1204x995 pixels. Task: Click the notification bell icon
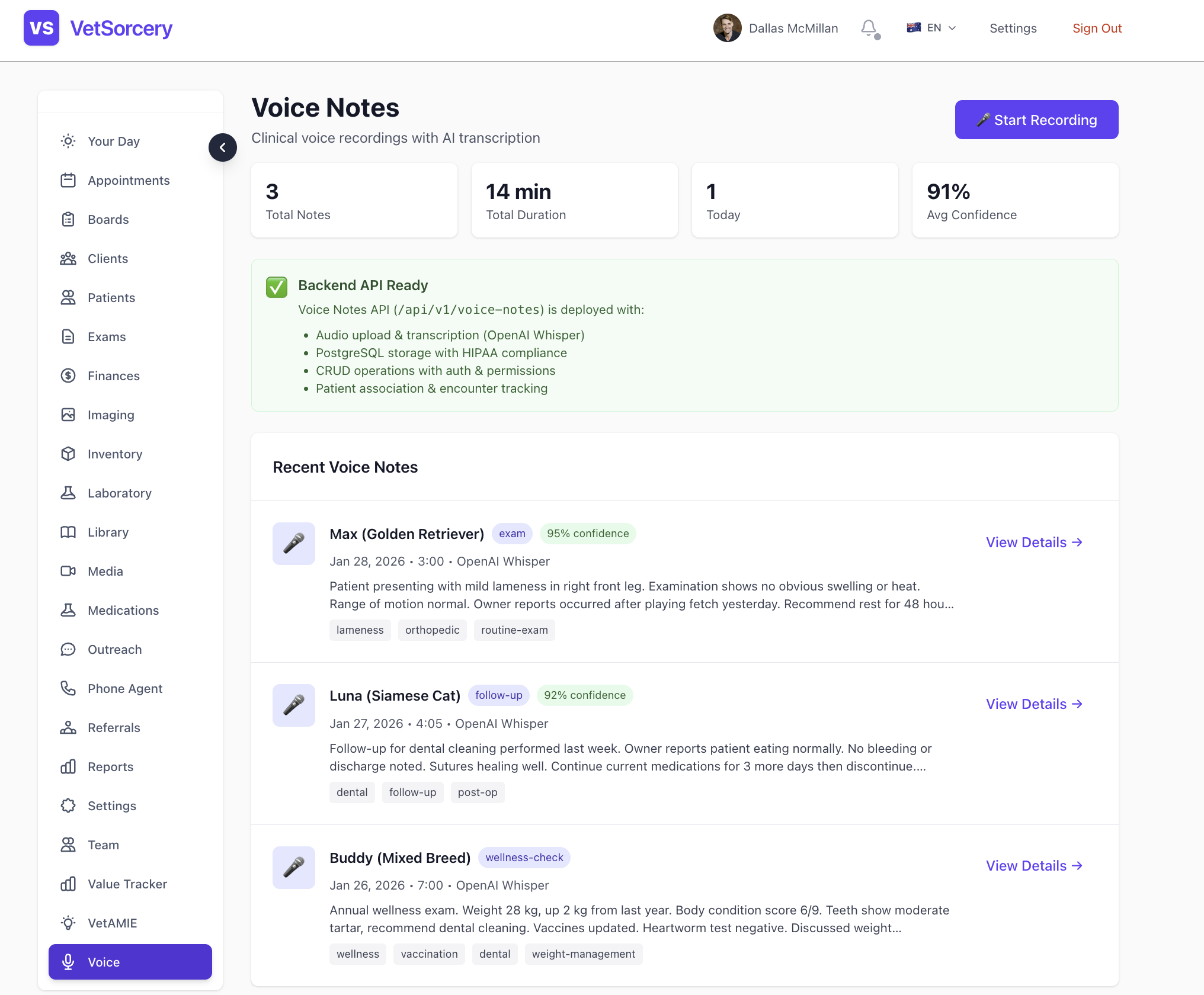pyautogui.click(x=869, y=28)
